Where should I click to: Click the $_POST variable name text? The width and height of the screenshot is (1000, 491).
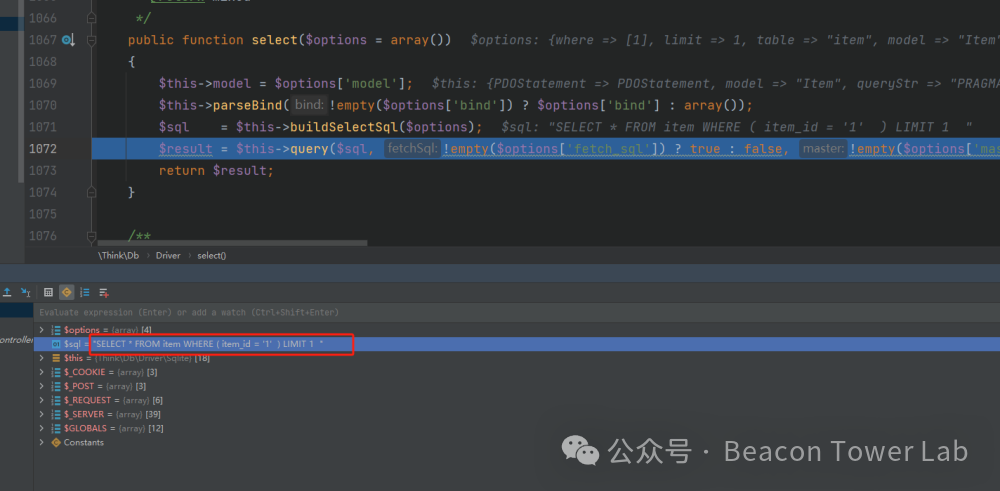tap(79, 386)
